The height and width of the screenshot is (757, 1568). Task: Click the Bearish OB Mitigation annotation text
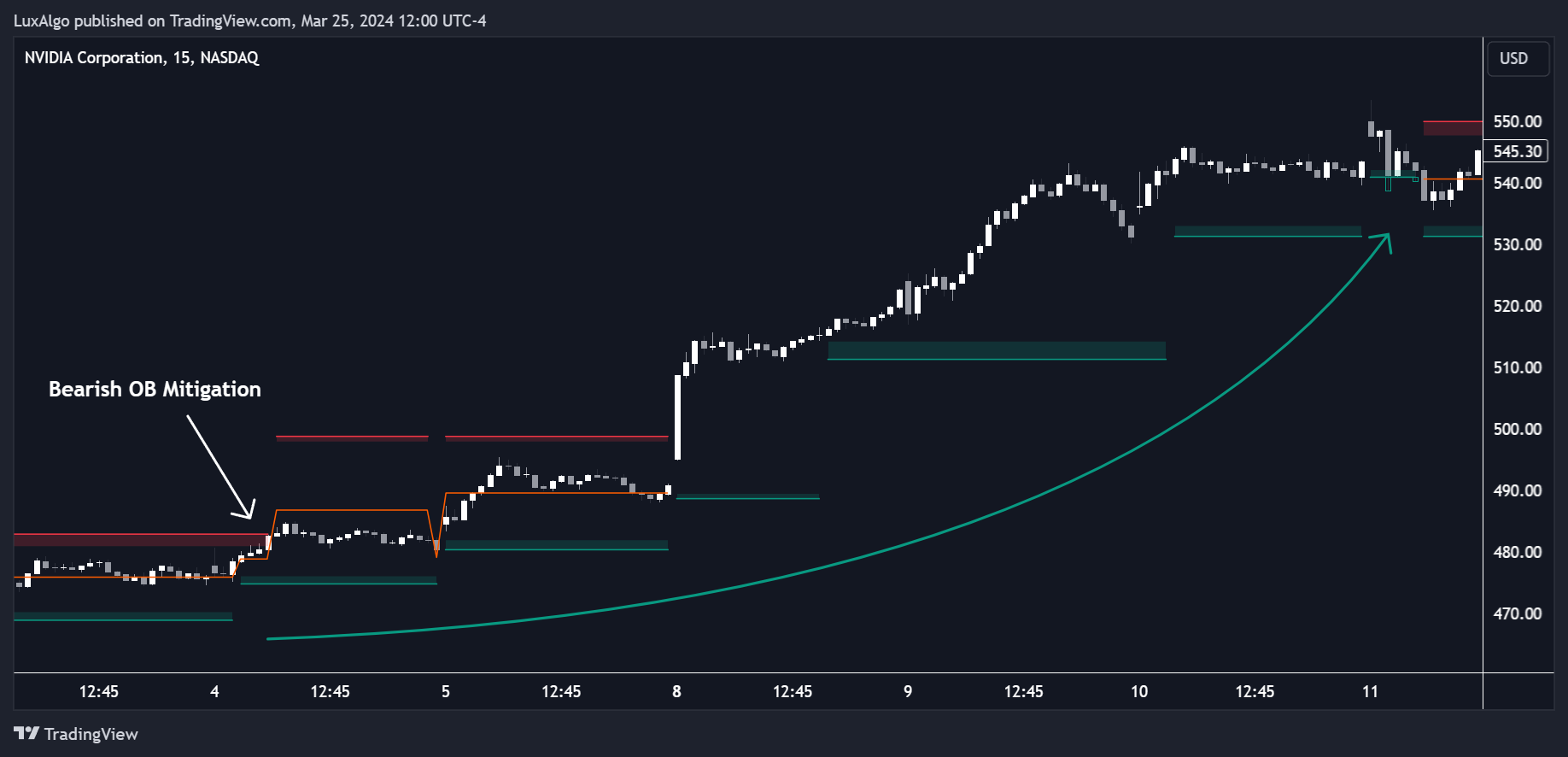(155, 390)
